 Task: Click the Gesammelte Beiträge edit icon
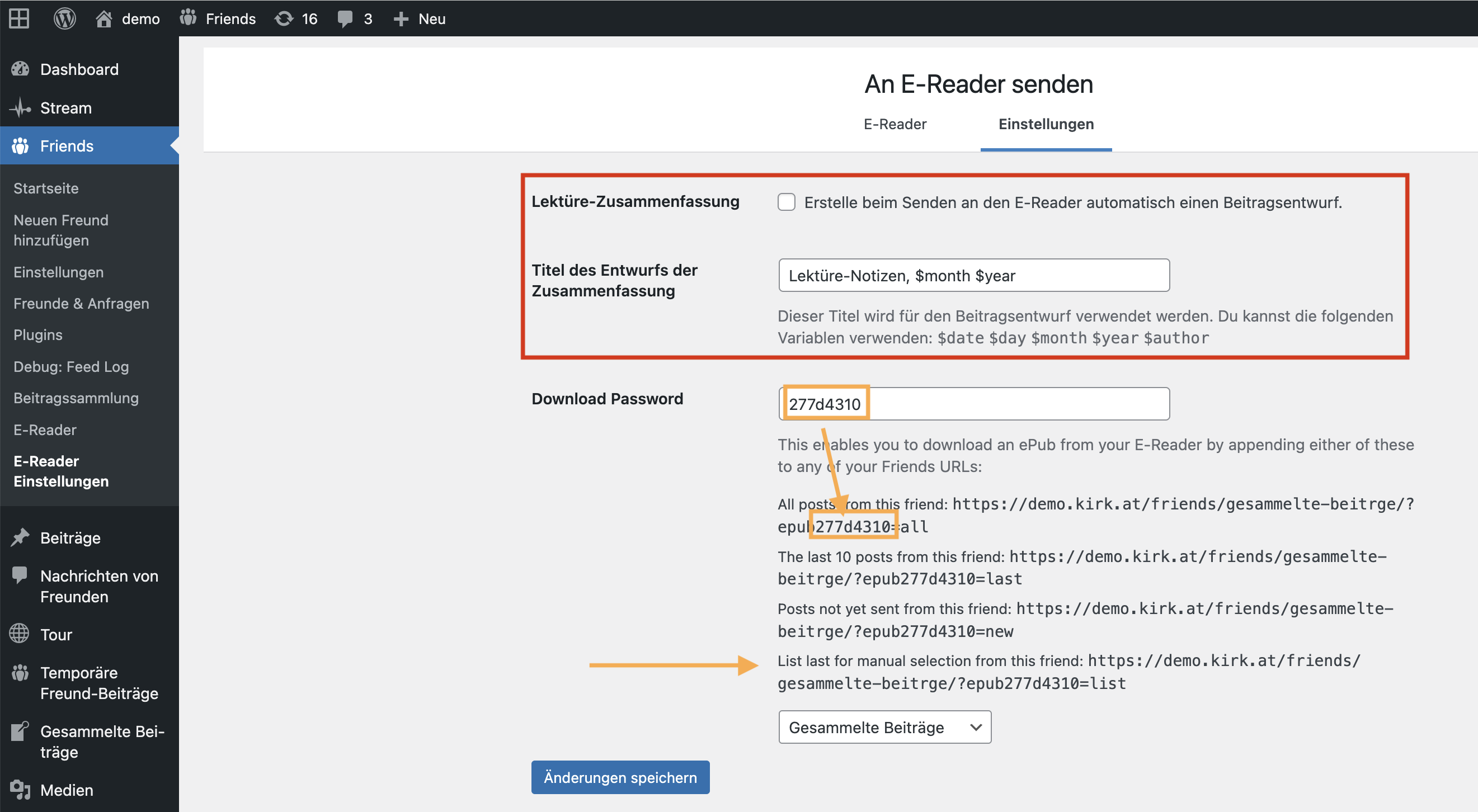coord(20,730)
